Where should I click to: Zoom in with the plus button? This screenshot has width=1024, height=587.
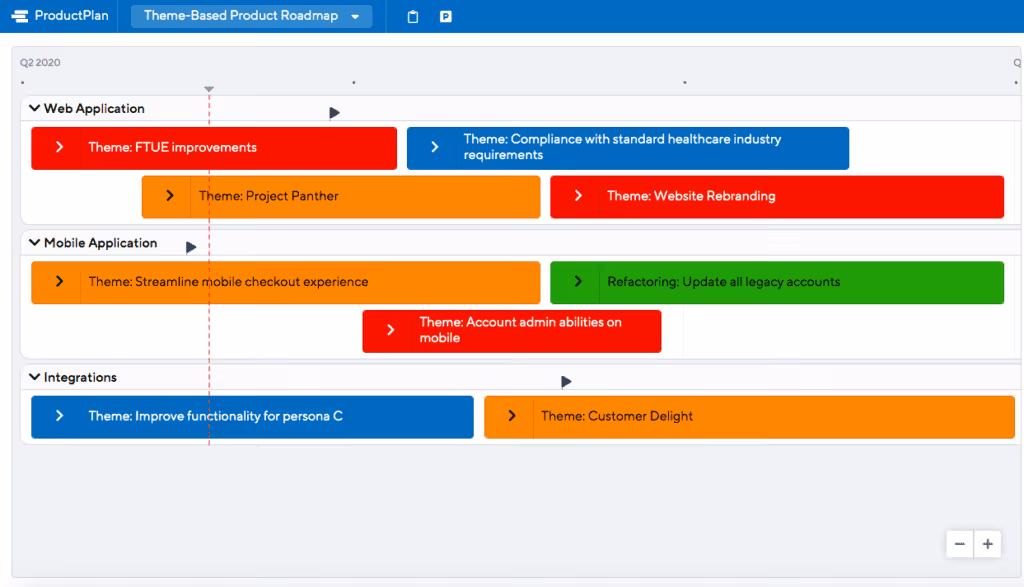(987, 543)
